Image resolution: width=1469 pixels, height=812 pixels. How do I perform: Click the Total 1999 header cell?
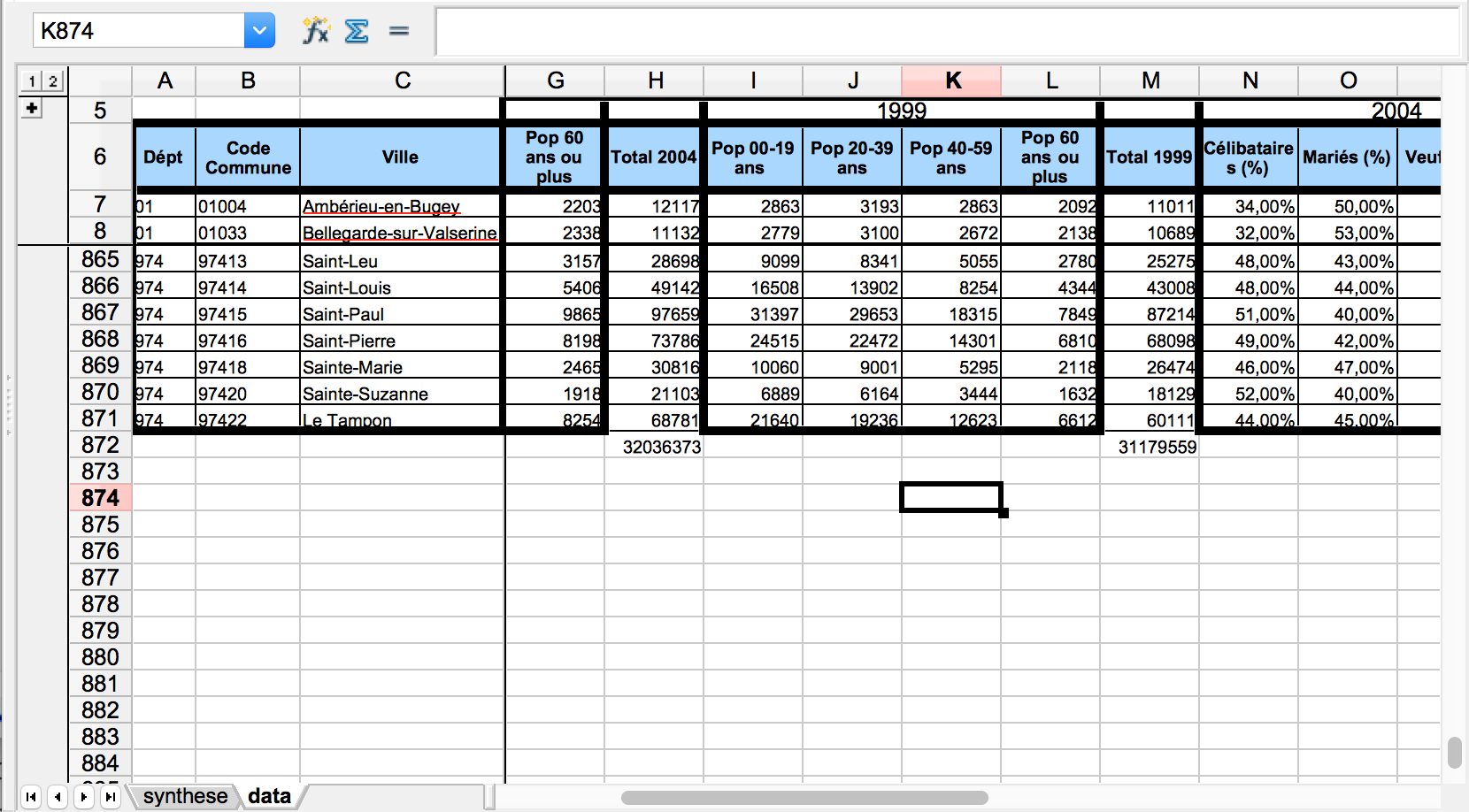[x=1150, y=157]
